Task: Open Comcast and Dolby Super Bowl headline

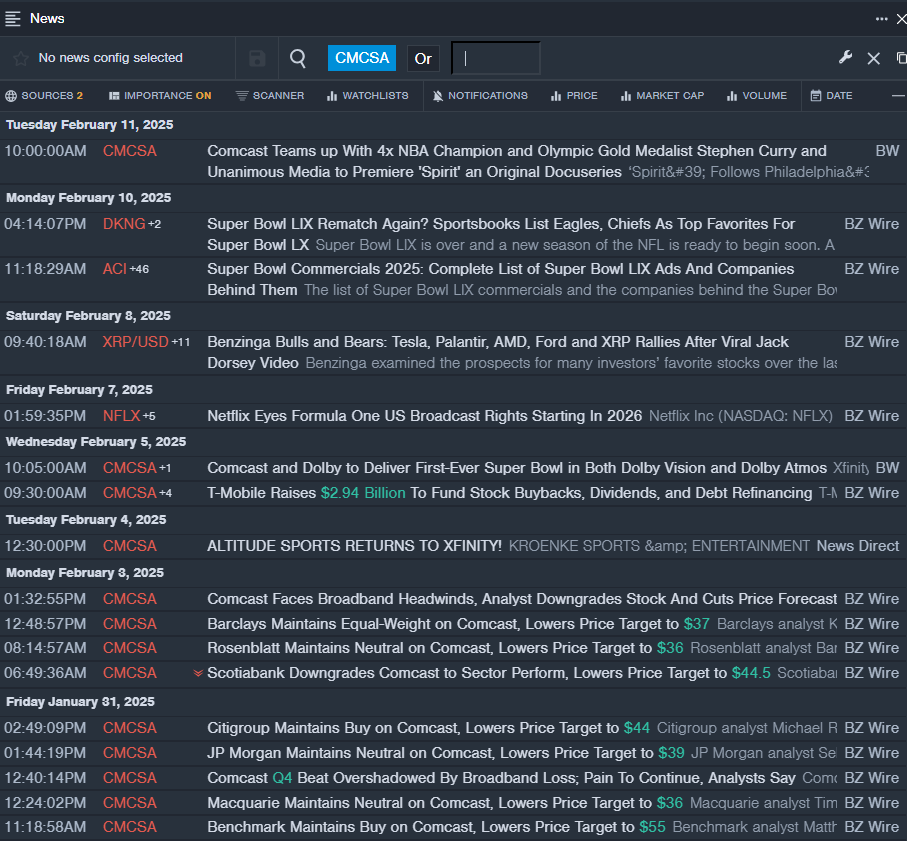Action: tap(517, 468)
